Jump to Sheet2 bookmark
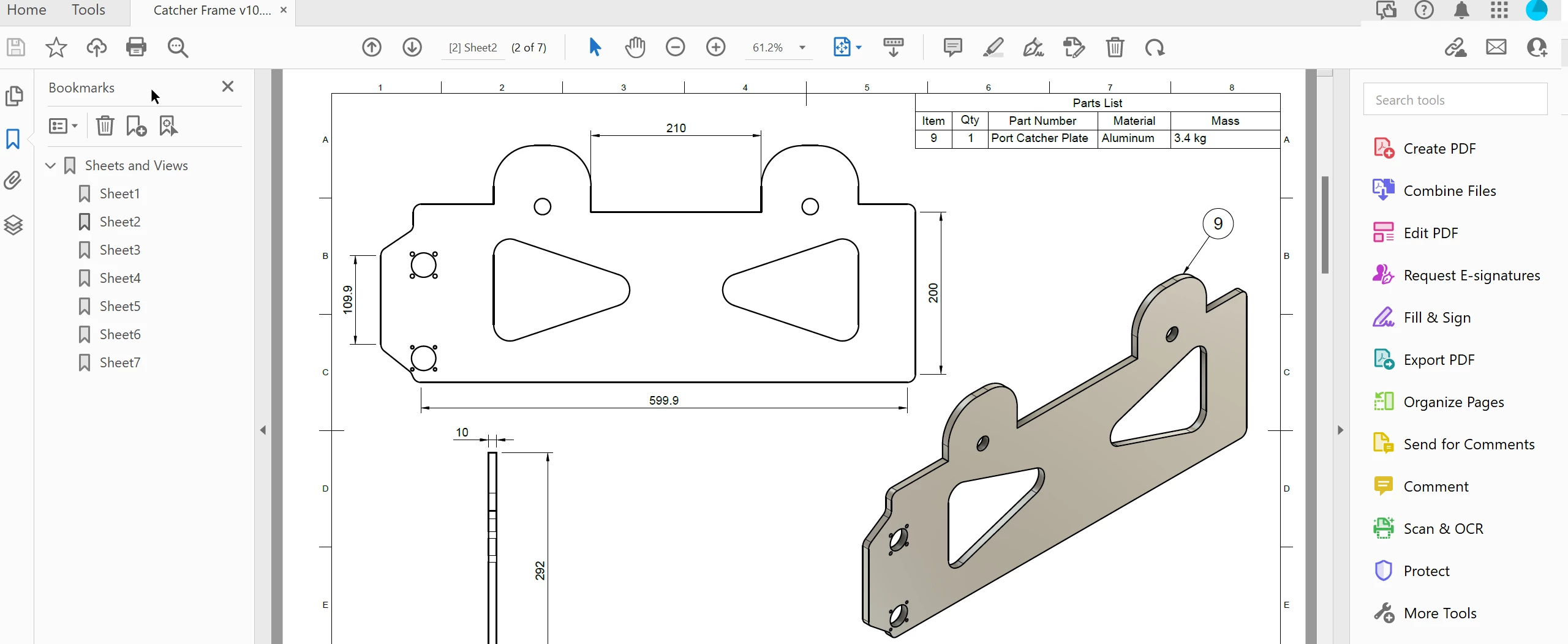The width and height of the screenshot is (1568, 644). [120, 222]
